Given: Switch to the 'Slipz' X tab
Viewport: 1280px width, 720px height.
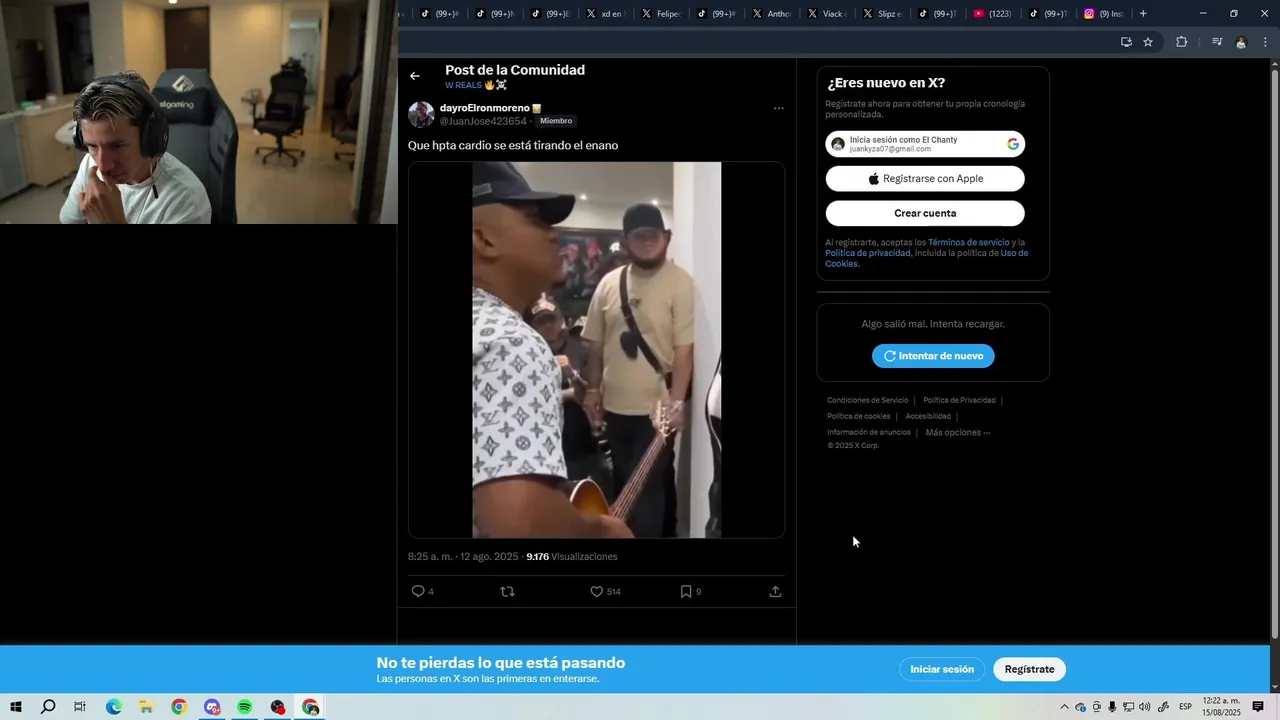Looking at the screenshot, I should 881,14.
